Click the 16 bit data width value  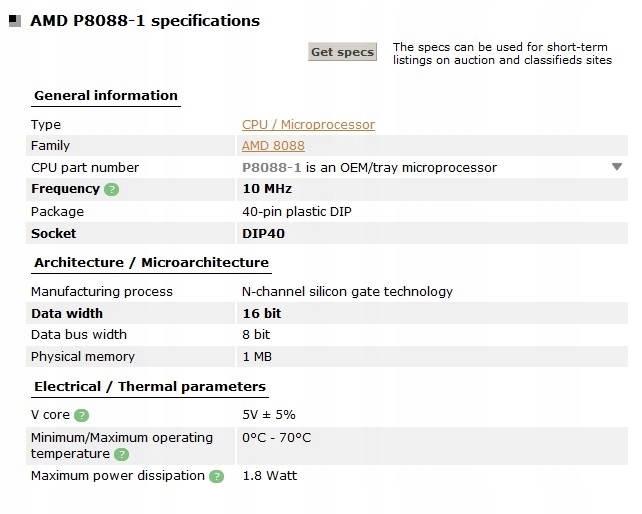point(262,314)
